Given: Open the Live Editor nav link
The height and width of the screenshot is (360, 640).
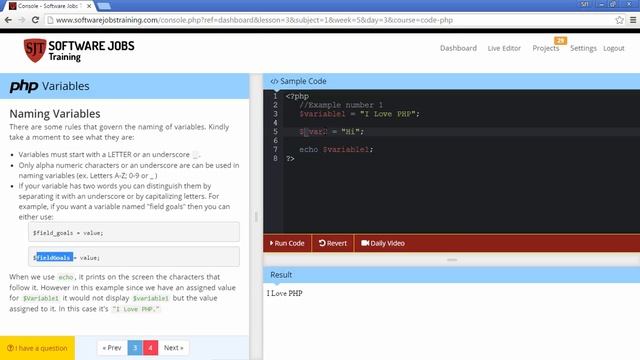Looking at the screenshot, I should (x=504, y=48).
